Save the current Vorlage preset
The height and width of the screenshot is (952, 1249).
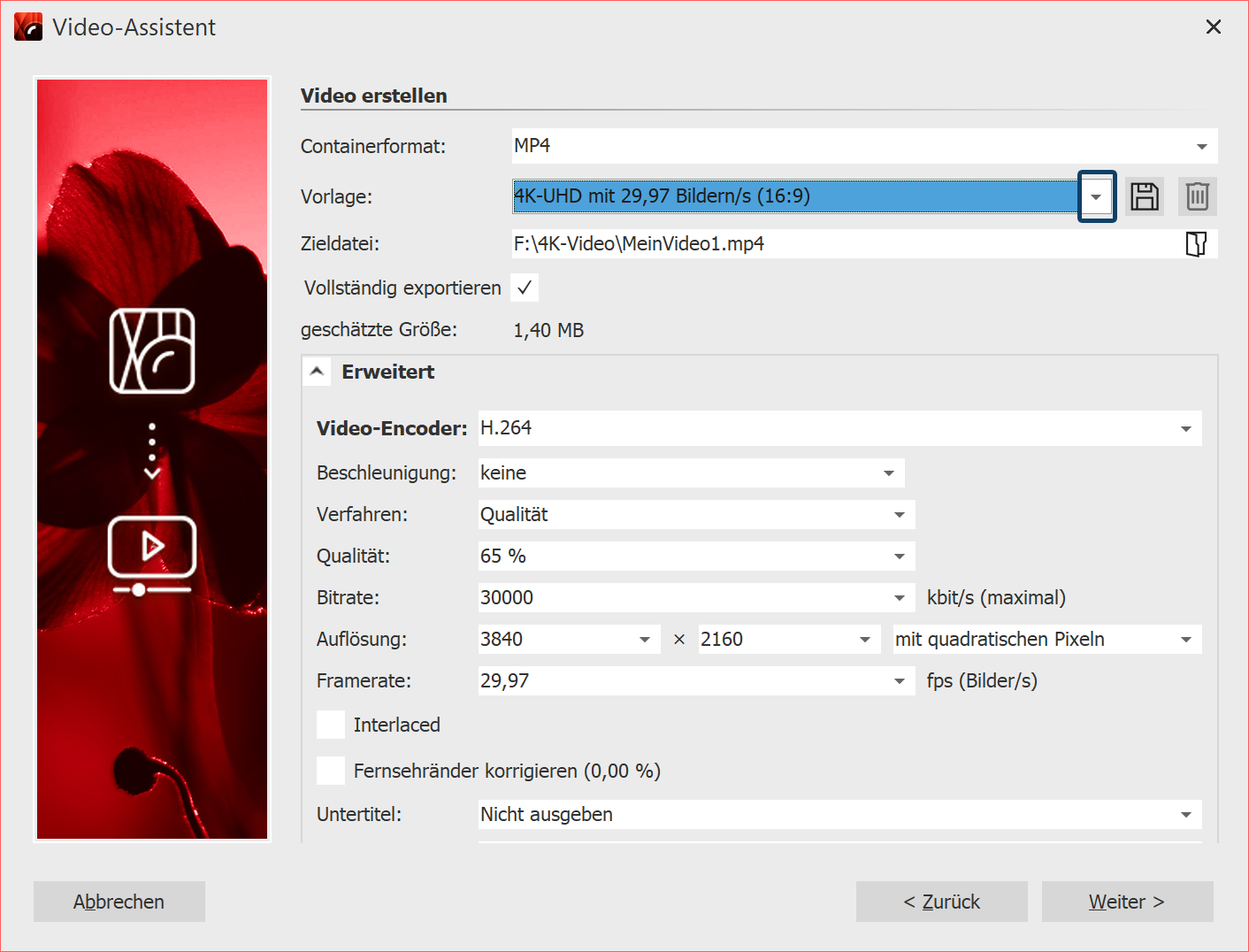click(1145, 196)
